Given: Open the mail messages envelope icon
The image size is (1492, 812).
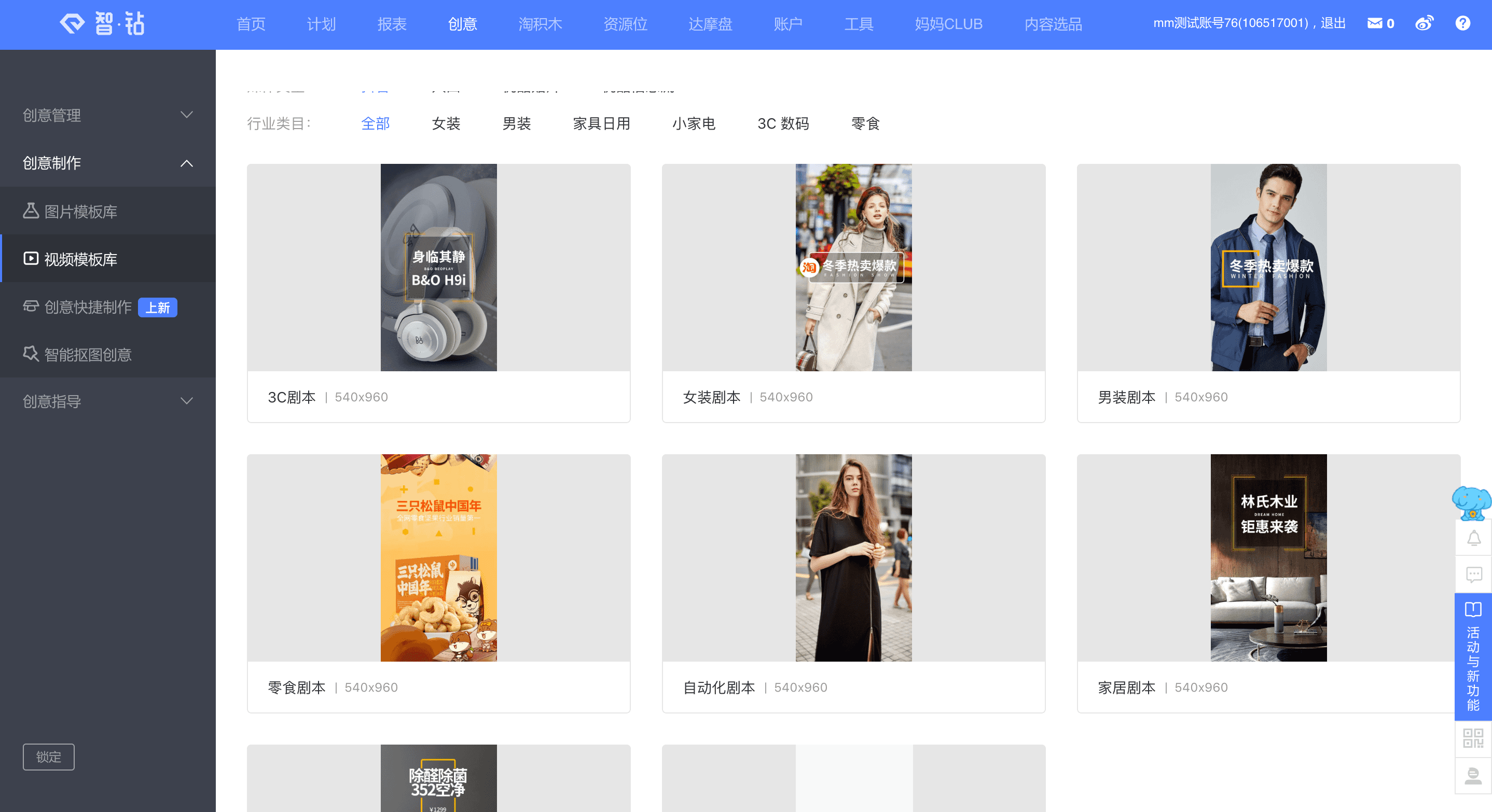Looking at the screenshot, I should click(x=1374, y=23).
